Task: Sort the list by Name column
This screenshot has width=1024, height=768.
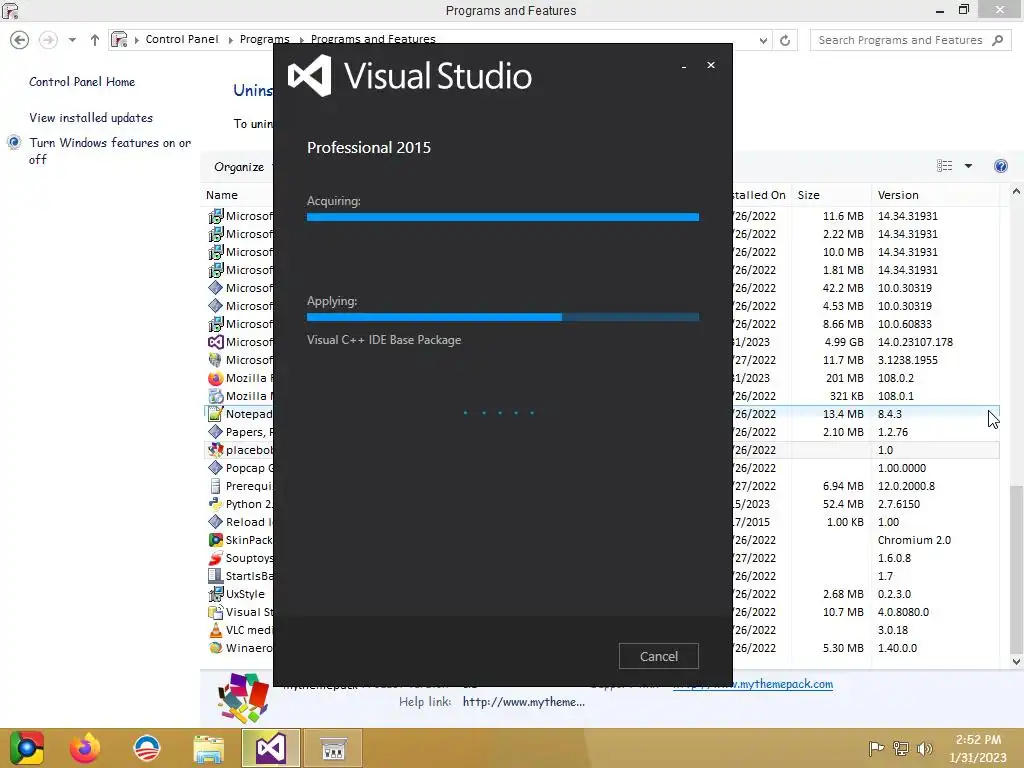Action: [x=222, y=195]
